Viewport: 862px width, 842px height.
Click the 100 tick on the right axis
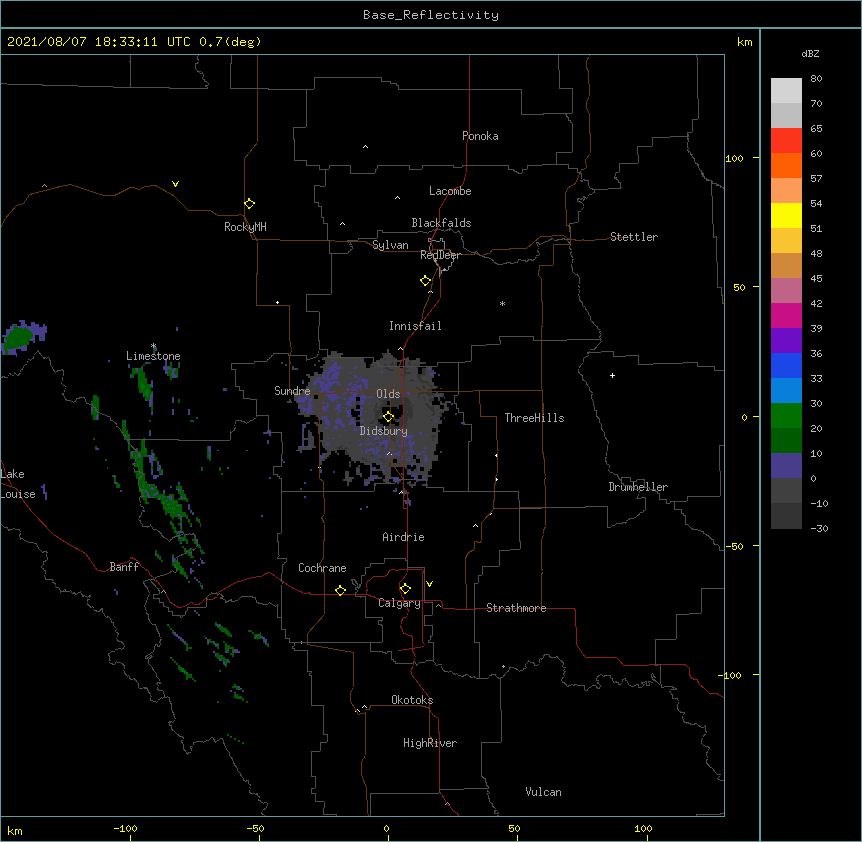(734, 158)
